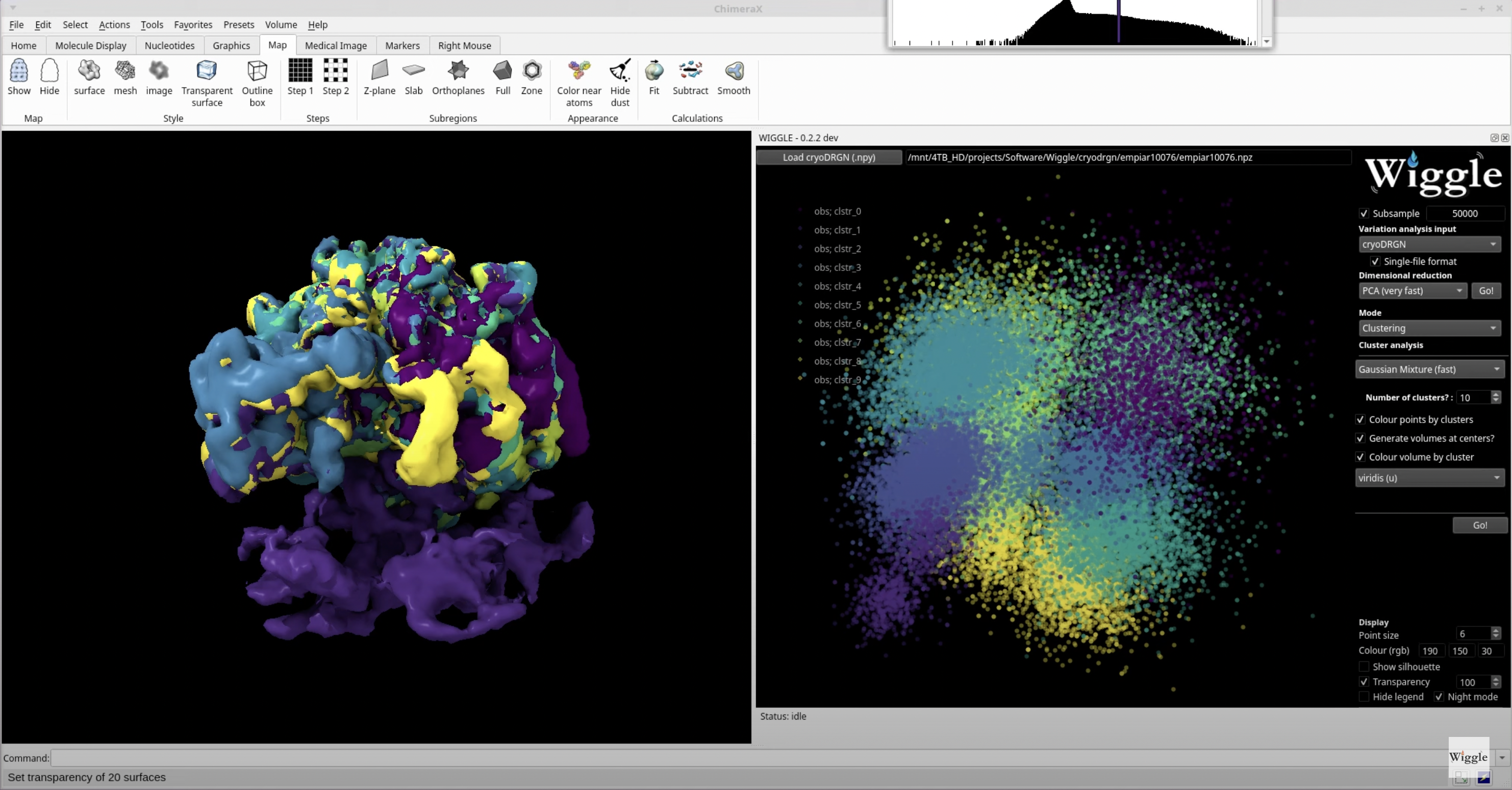
Task: Click the Hide dust tool
Action: coord(619,71)
